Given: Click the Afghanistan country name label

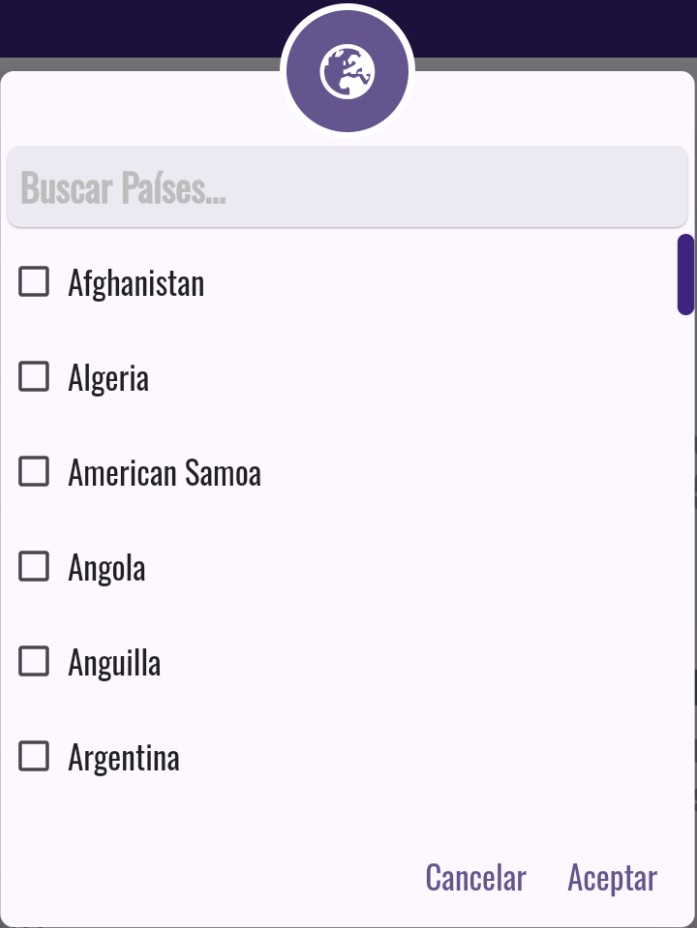Looking at the screenshot, I should click(136, 283).
